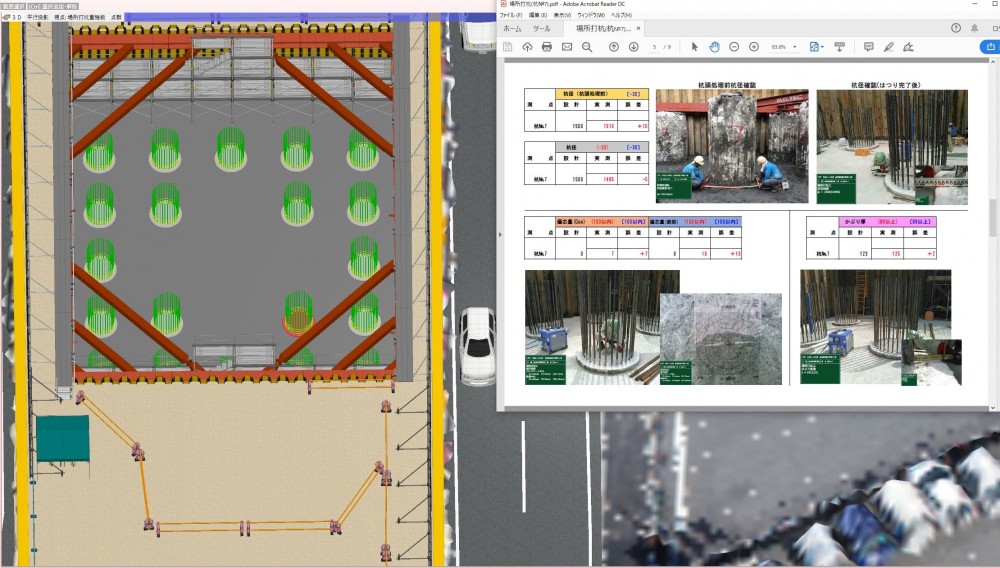1000x568 pixels.
Task: Switch to the ツール tab
Action: [x=541, y=29]
